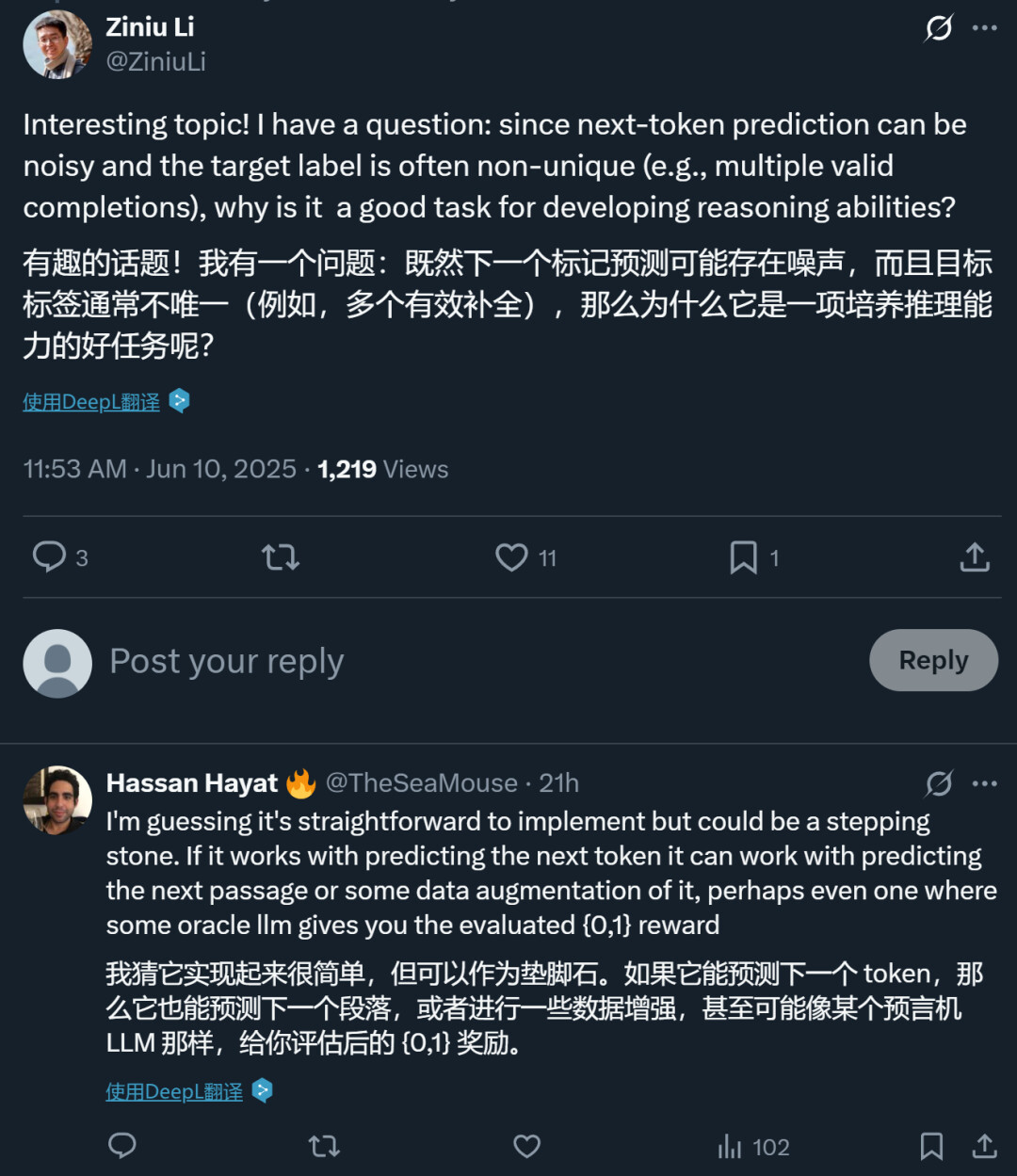Like Hassan Hayat's reply

[526, 1146]
